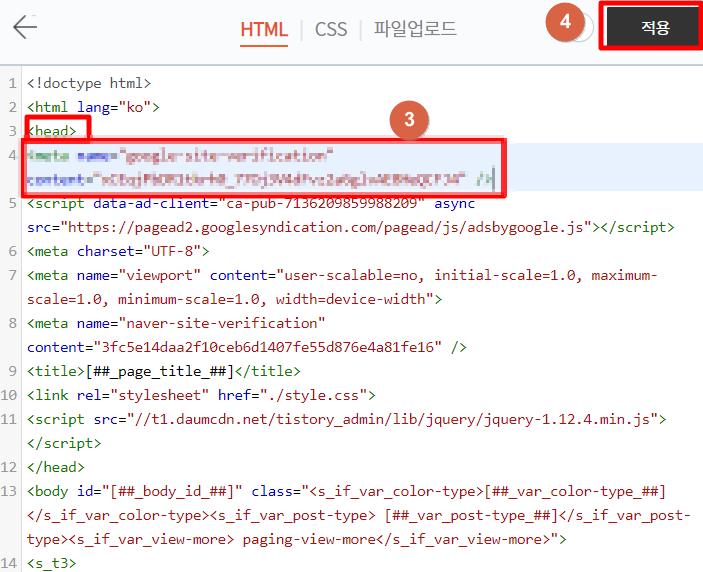Select line number 9 in the gutter
703x572 pixels.
12,372
